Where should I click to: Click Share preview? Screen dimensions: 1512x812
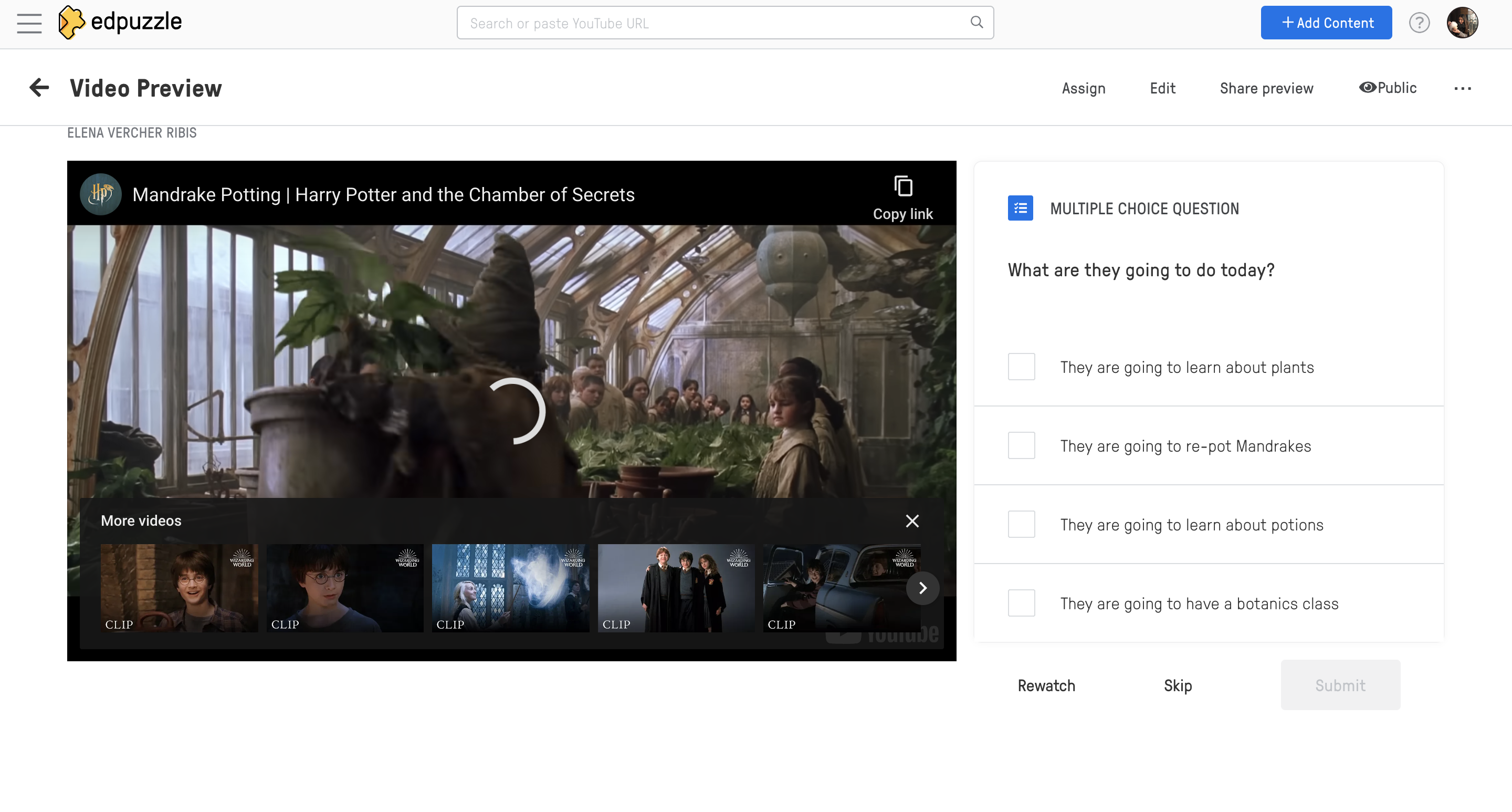click(x=1266, y=88)
